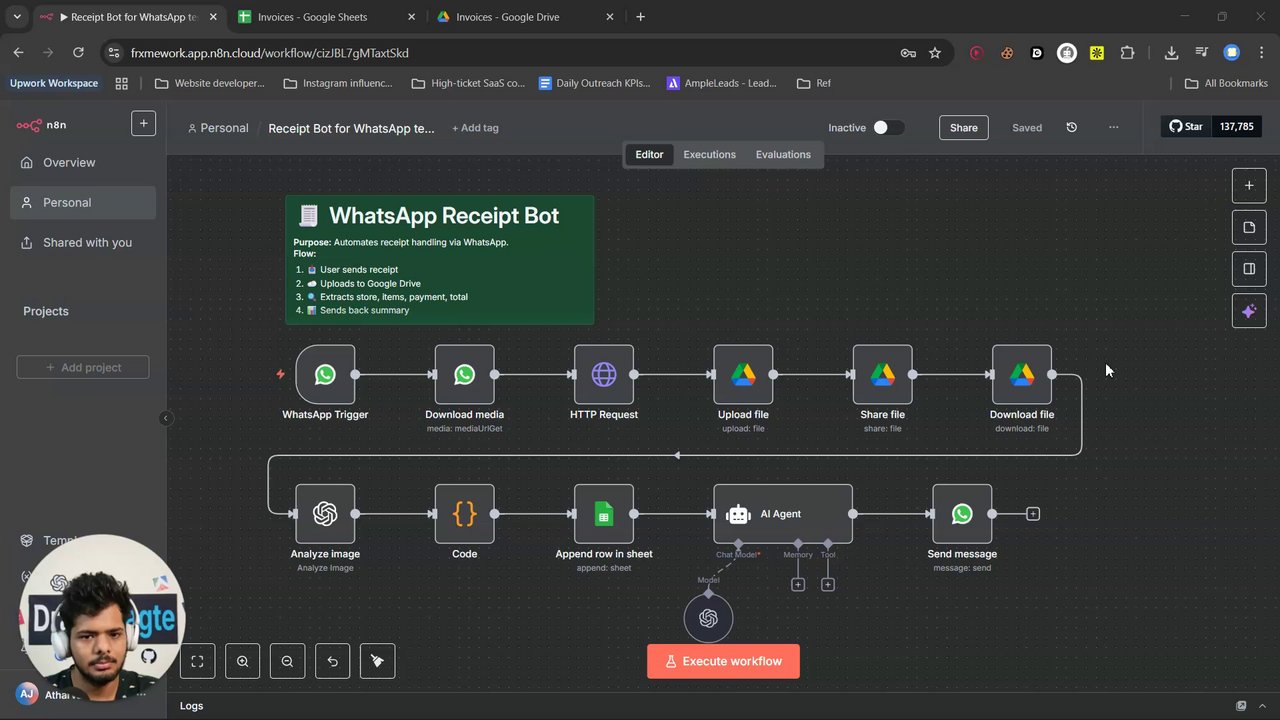Viewport: 1280px width, 720px height.
Task: Switch to the Evaluations tab
Action: click(x=783, y=155)
